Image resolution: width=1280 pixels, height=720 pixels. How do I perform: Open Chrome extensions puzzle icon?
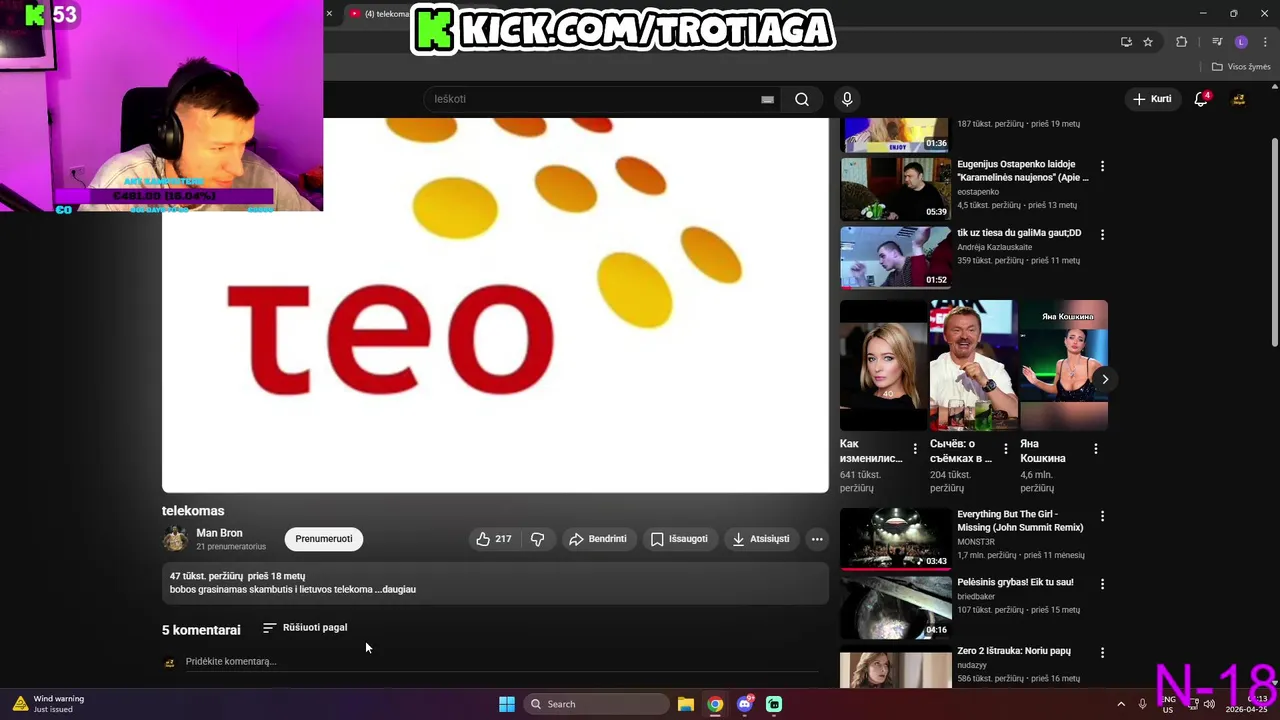pos(1182,42)
